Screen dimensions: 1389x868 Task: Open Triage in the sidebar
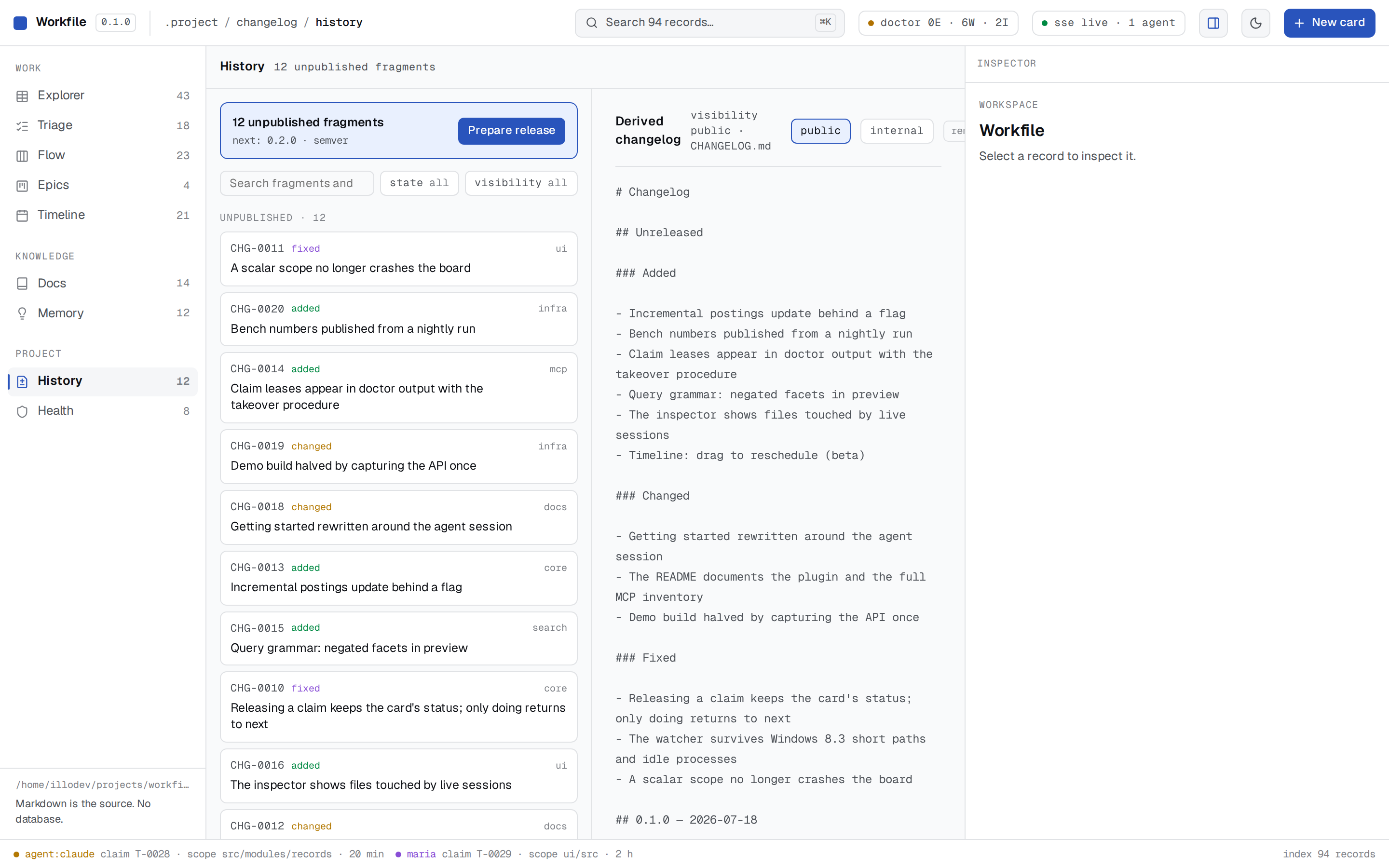click(x=103, y=126)
